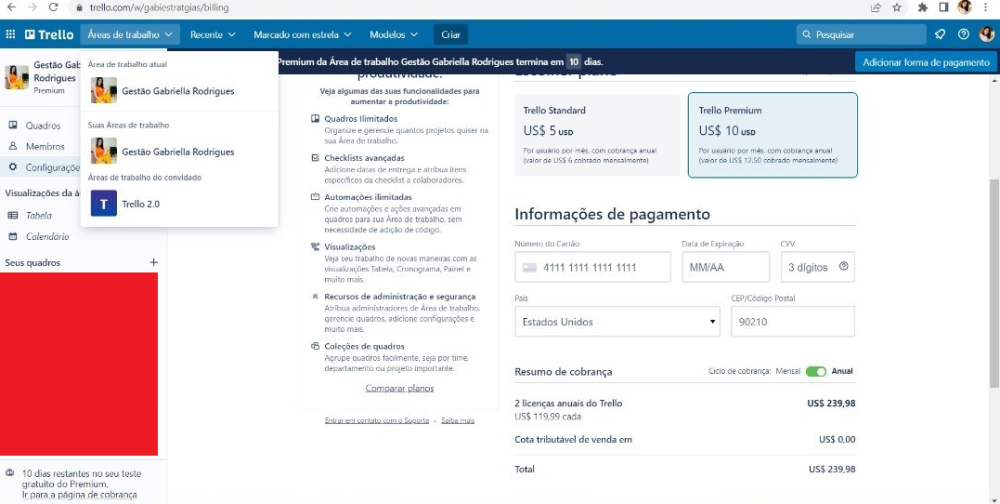The width and height of the screenshot is (1000, 504).
Task: Select the Trello Standard plan card
Action: (597, 135)
